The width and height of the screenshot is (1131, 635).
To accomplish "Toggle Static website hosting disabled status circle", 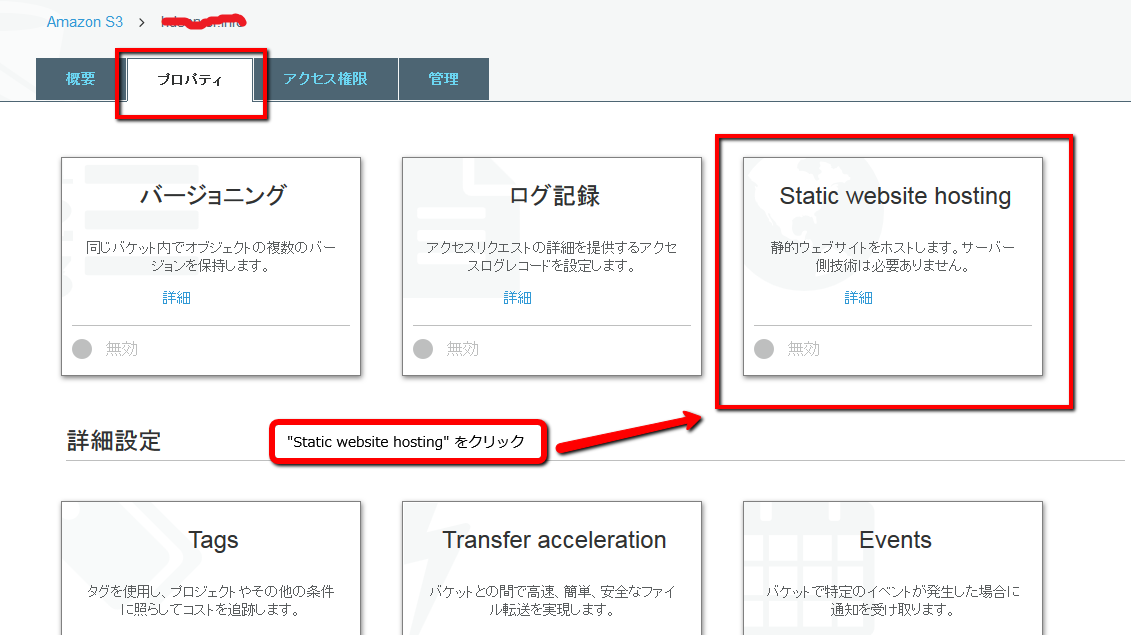I will pos(764,349).
